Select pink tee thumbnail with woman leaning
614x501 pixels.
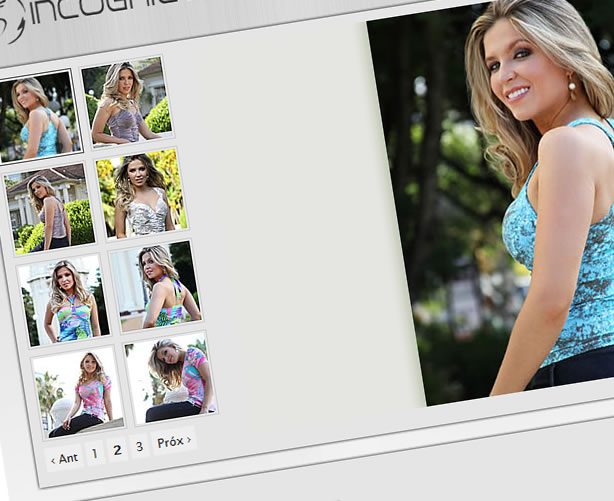point(171,378)
